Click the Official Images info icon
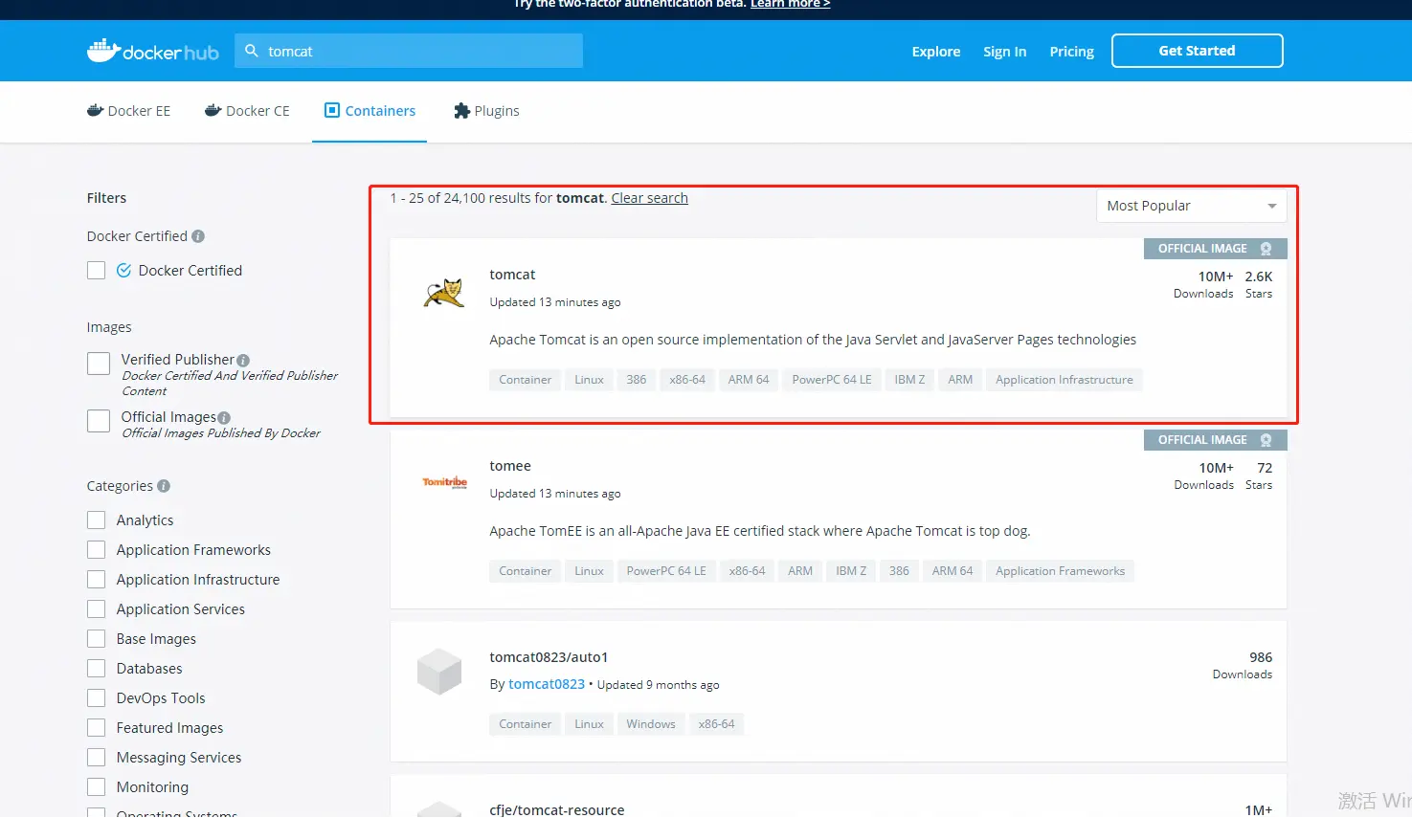1412x840 pixels. pos(224,418)
